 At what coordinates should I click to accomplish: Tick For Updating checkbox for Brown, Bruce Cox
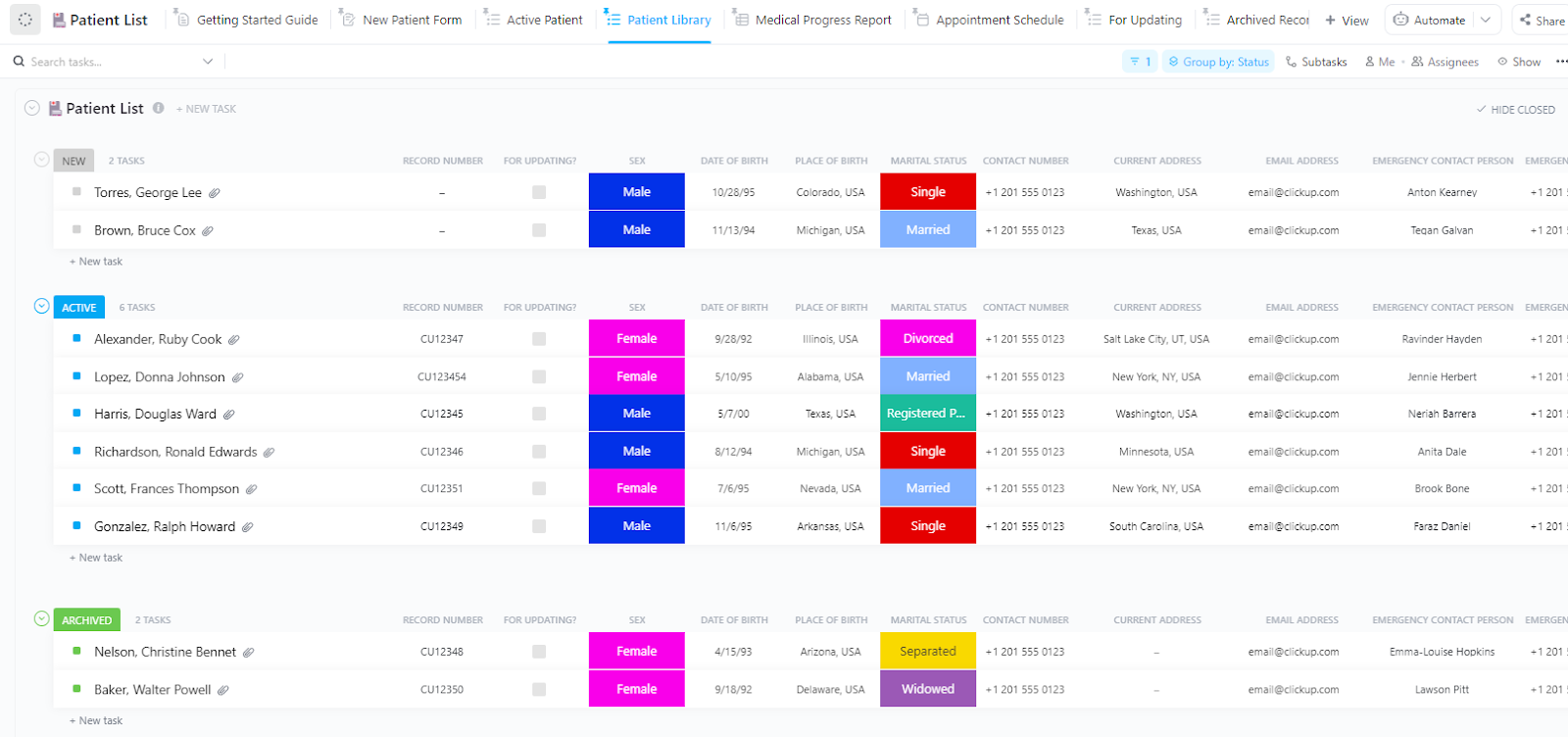pos(539,230)
